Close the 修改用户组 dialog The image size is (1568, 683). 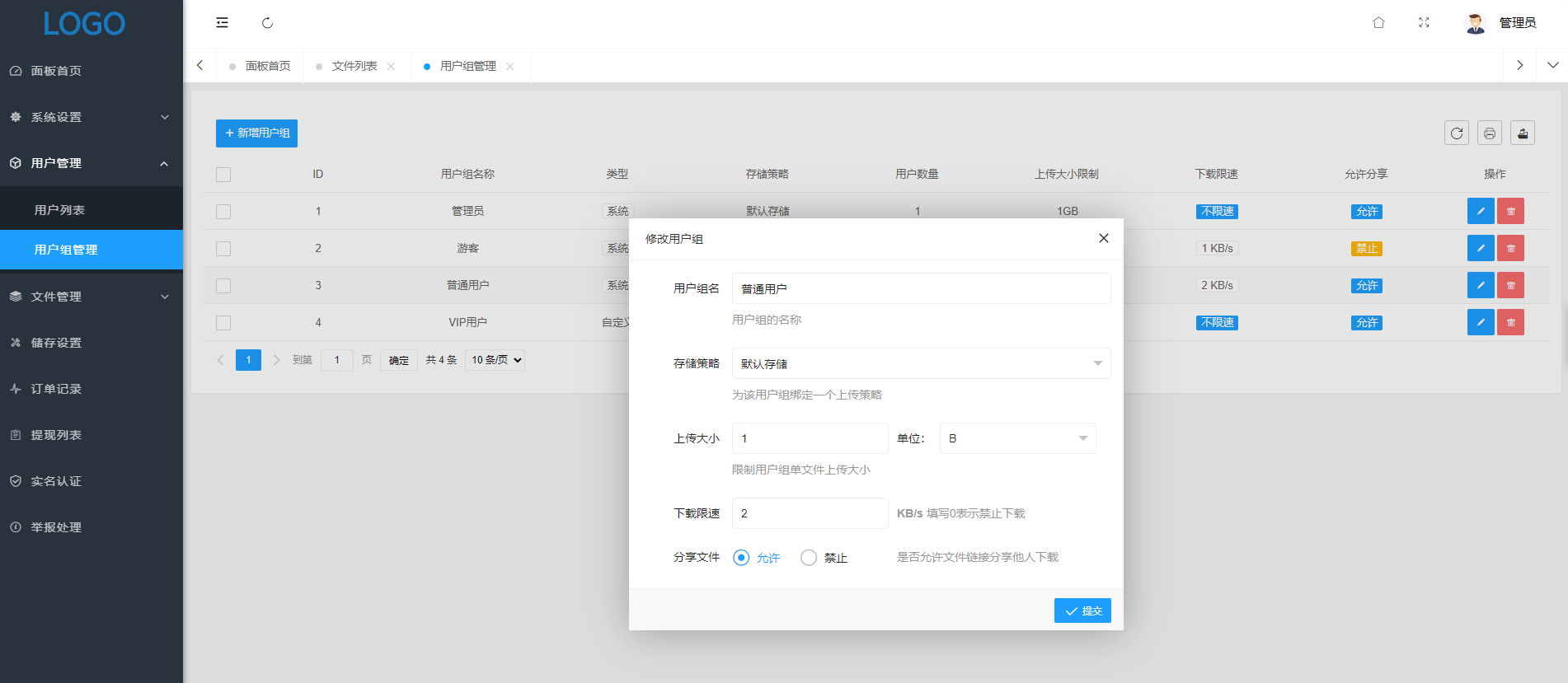pyautogui.click(x=1103, y=239)
